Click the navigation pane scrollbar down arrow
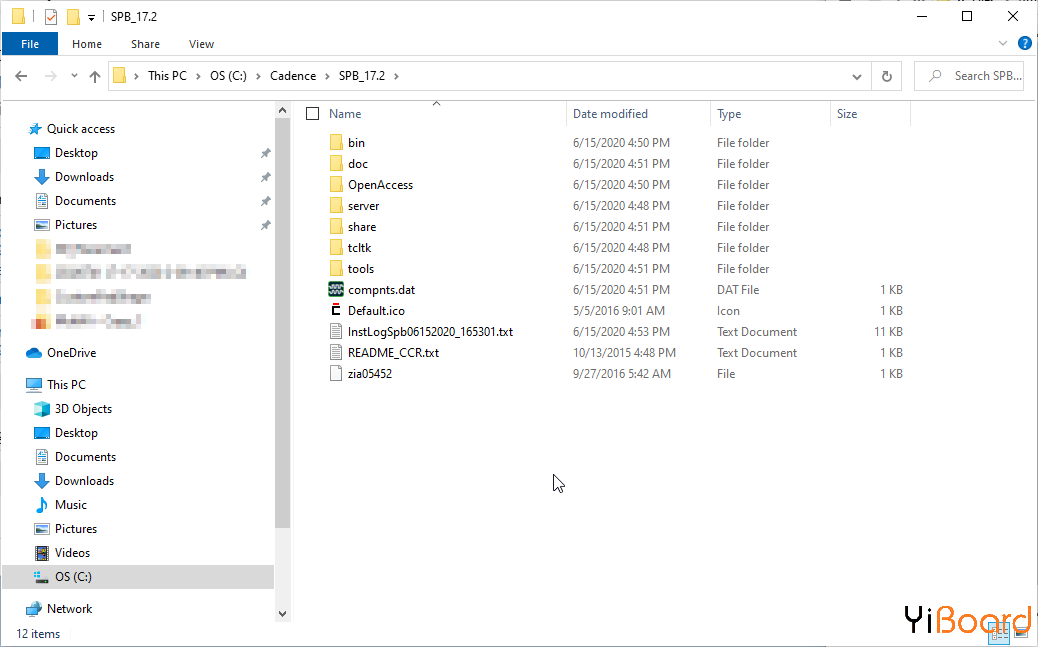Screen dimensions: 1038x647 283,614
